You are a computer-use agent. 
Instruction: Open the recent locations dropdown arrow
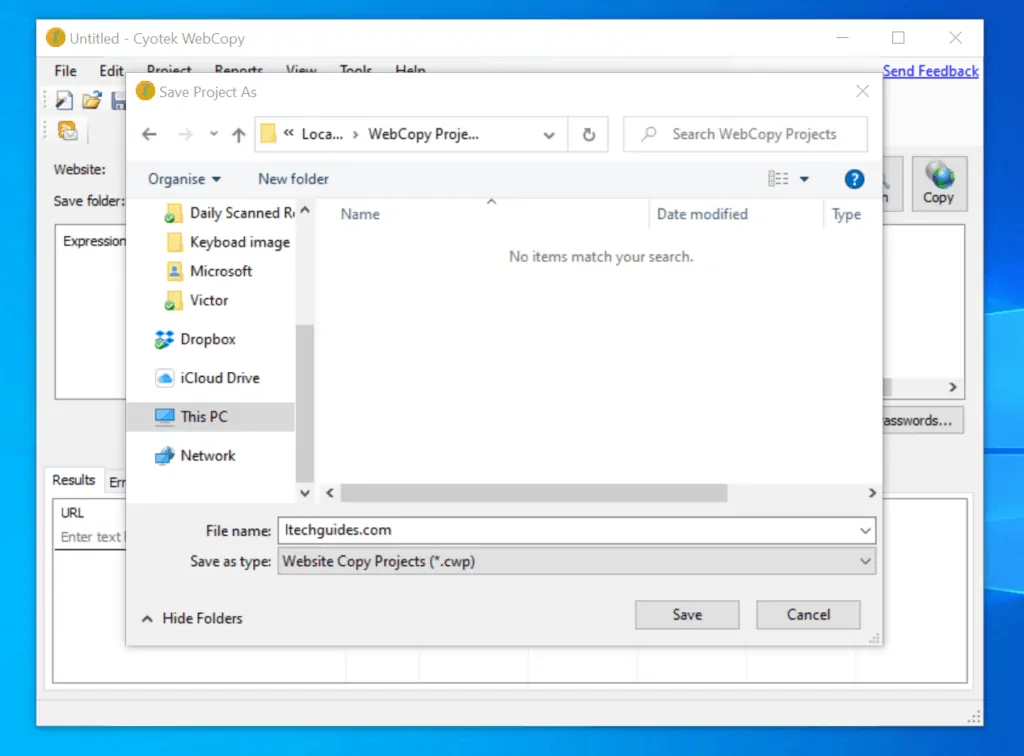point(214,134)
